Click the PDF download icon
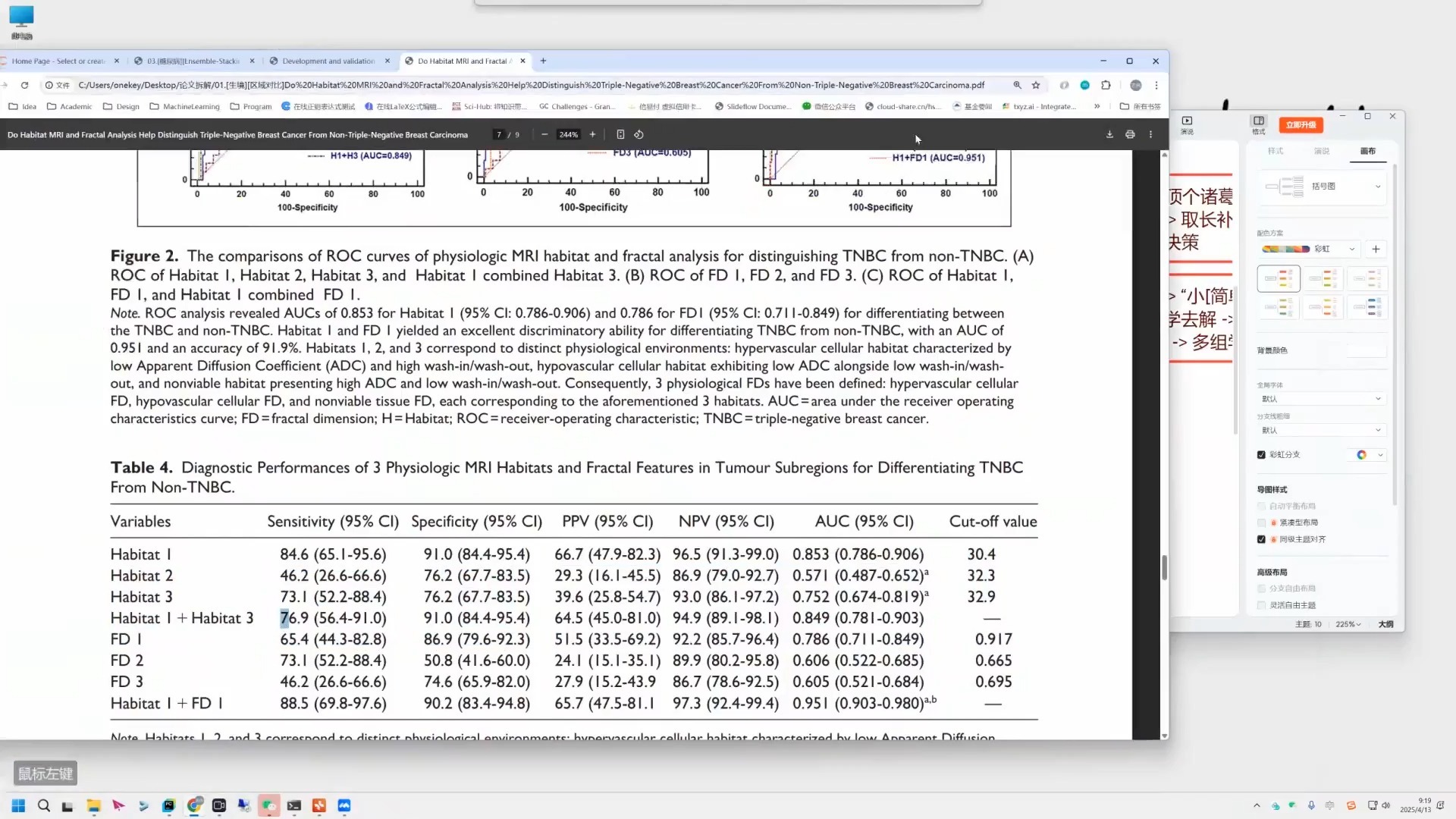 pos(1109,134)
